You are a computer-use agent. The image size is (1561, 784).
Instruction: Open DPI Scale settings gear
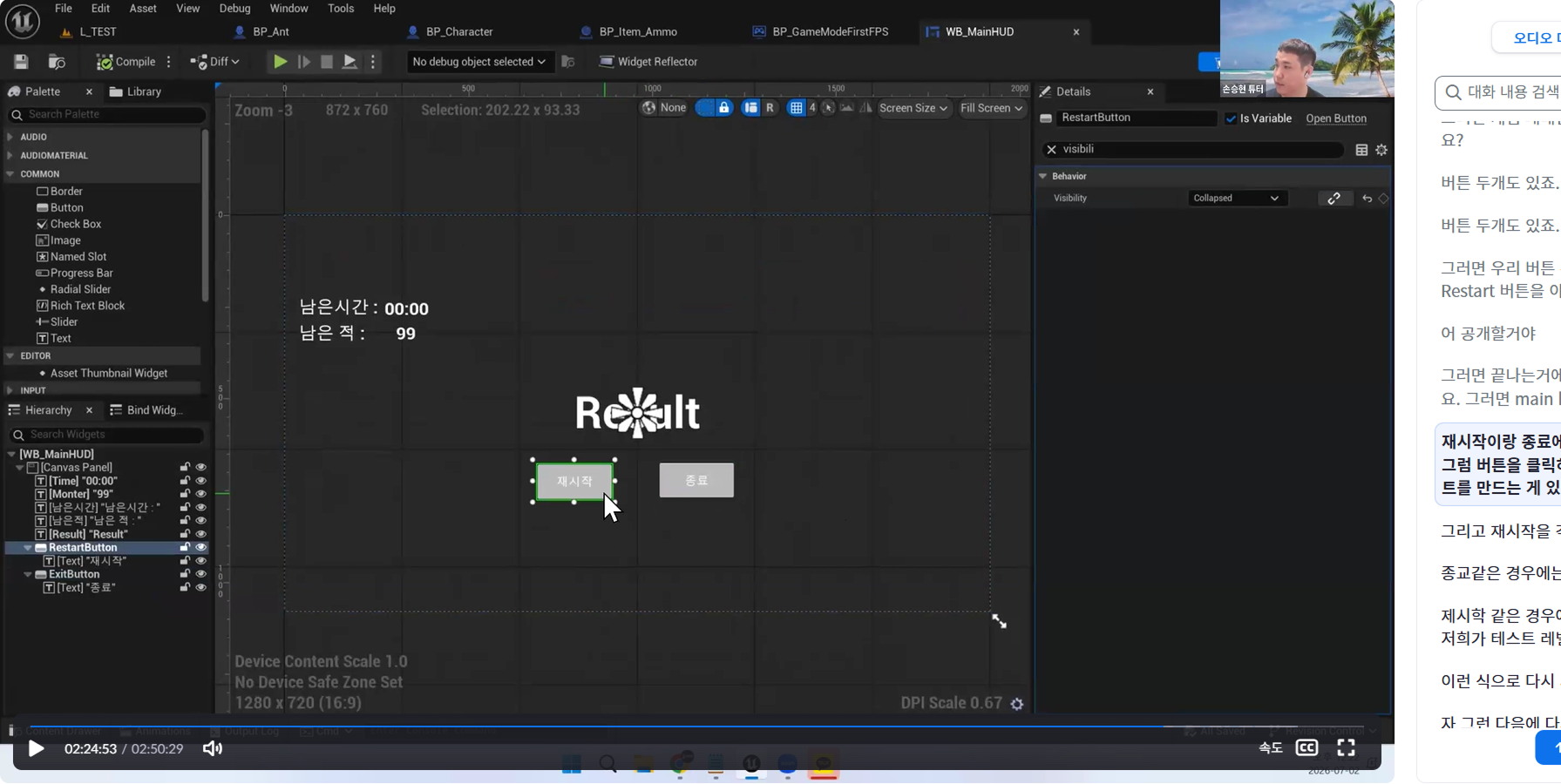coord(1017,704)
